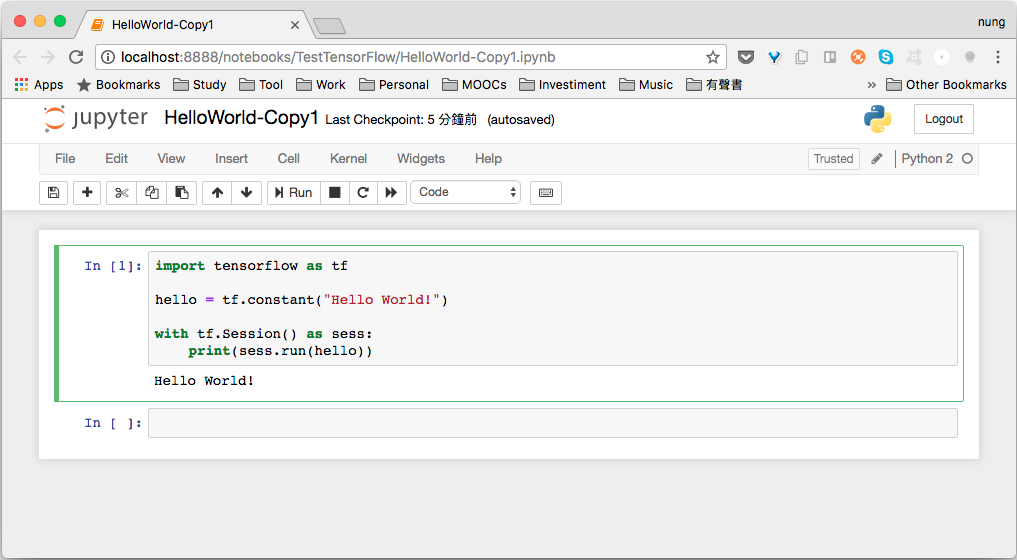Interrupt the kernel with stop icon

pyautogui.click(x=335, y=193)
